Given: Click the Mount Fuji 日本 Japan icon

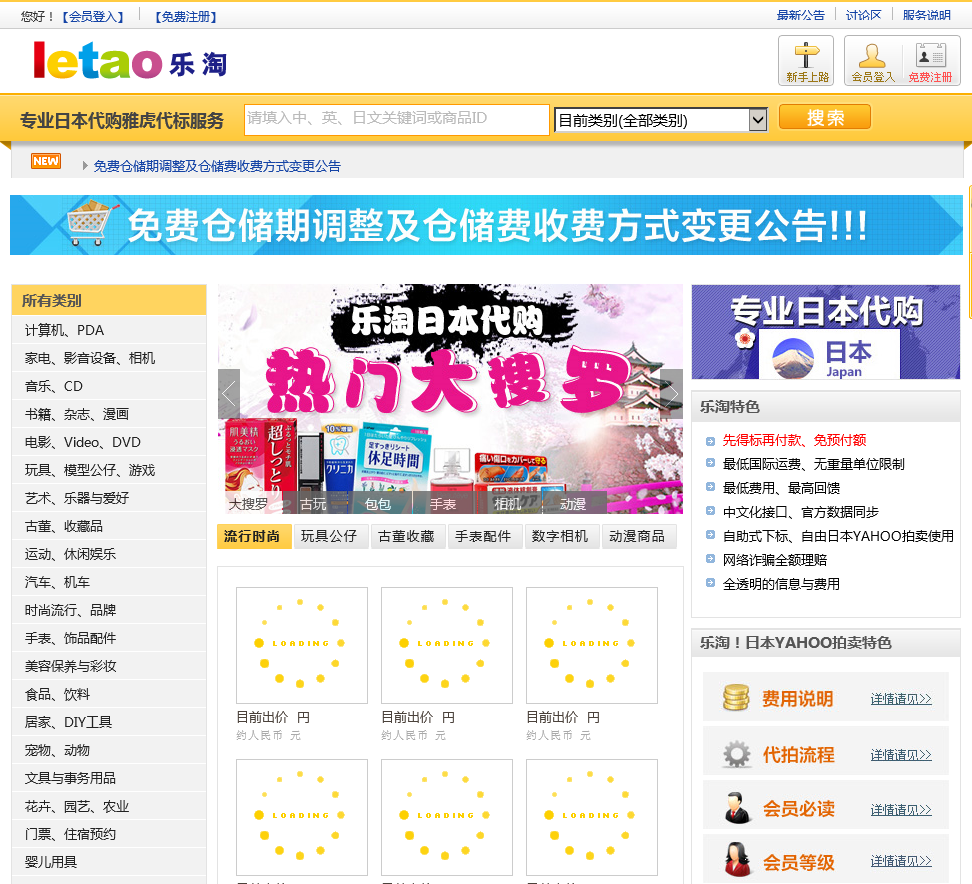Looking at the screenshot, I should pyautogui.click(x=793, y=358).
